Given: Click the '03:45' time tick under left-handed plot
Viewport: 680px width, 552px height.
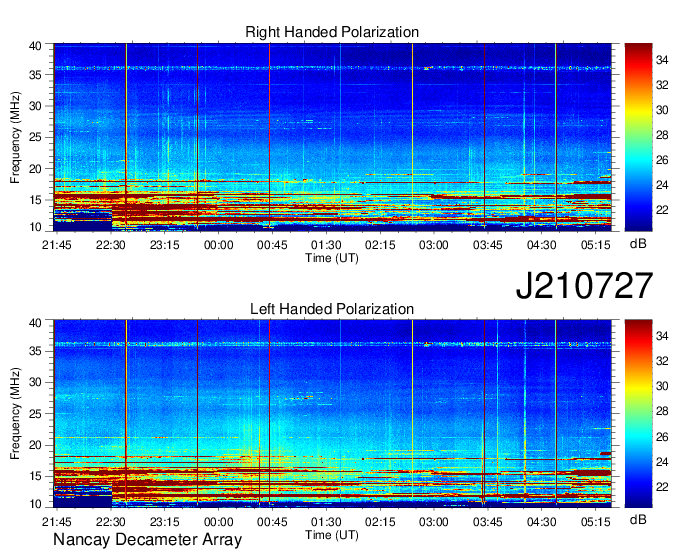Looking at the screenshot, I should [488, 522].
